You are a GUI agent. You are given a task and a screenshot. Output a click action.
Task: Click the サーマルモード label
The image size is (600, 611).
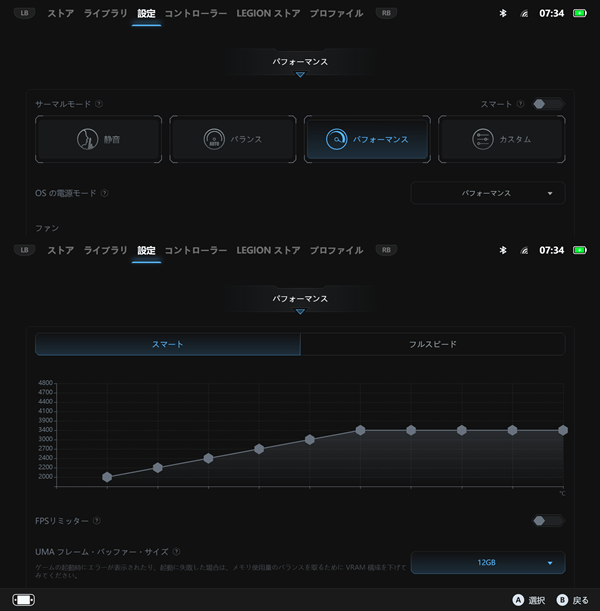click(x=63, y=104)
